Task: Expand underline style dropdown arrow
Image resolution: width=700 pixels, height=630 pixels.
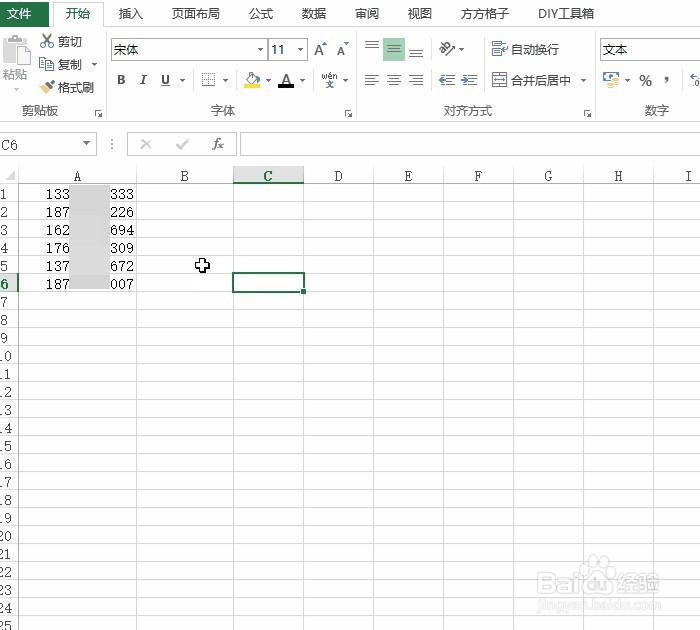Action: click(x=182, y=80)
